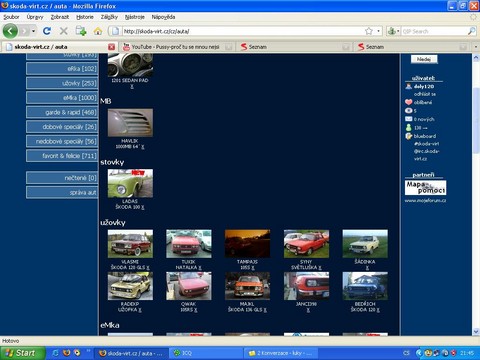This screenshot has height=360, width=480.
Task: Click the vertical scrollbar down arrow
Action: (x=476, y=332)
